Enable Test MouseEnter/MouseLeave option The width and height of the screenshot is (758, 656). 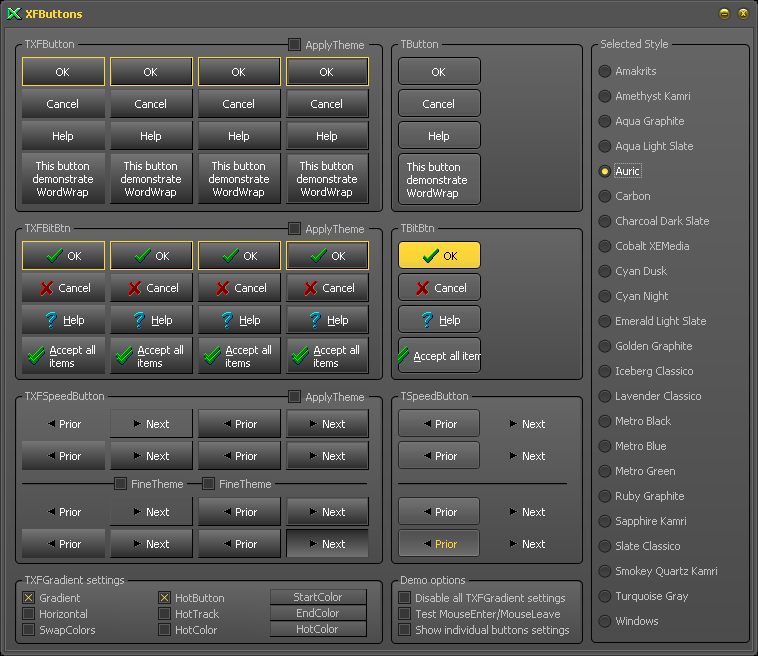coord(405,614)
